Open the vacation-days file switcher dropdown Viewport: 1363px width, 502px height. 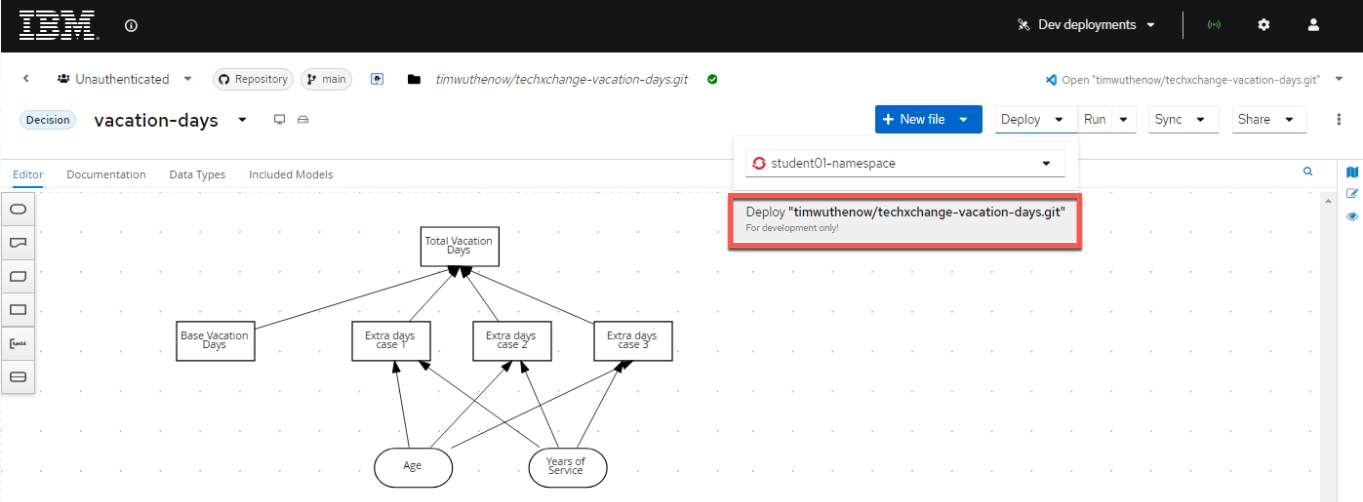coord(242,121)
